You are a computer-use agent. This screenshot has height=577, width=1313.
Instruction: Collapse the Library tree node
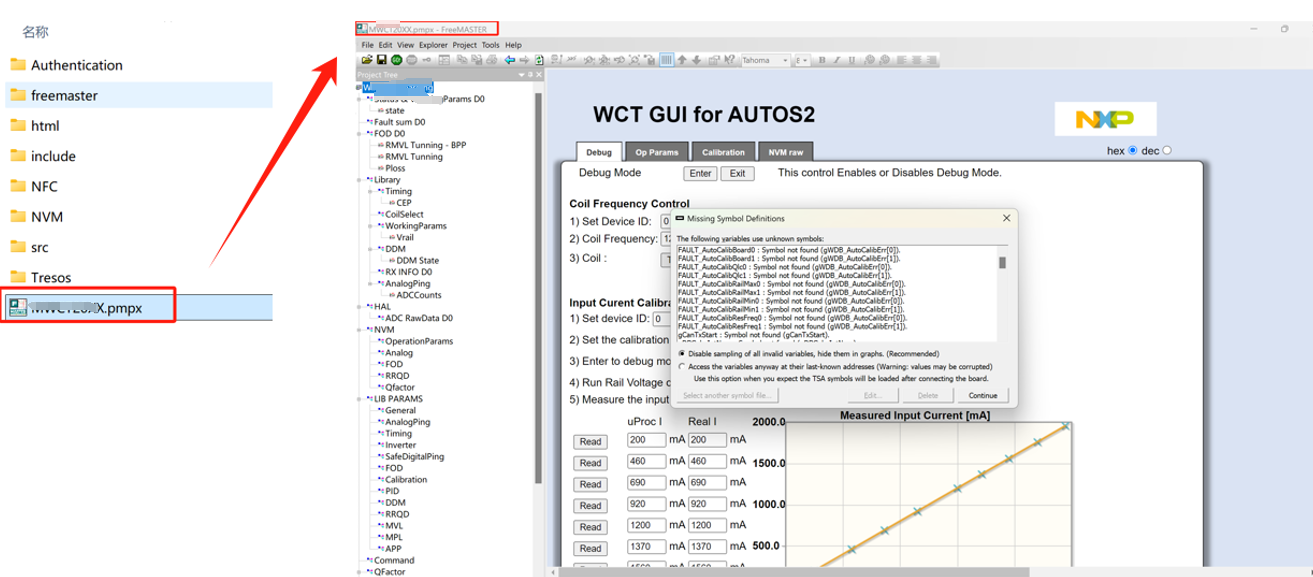361,180
